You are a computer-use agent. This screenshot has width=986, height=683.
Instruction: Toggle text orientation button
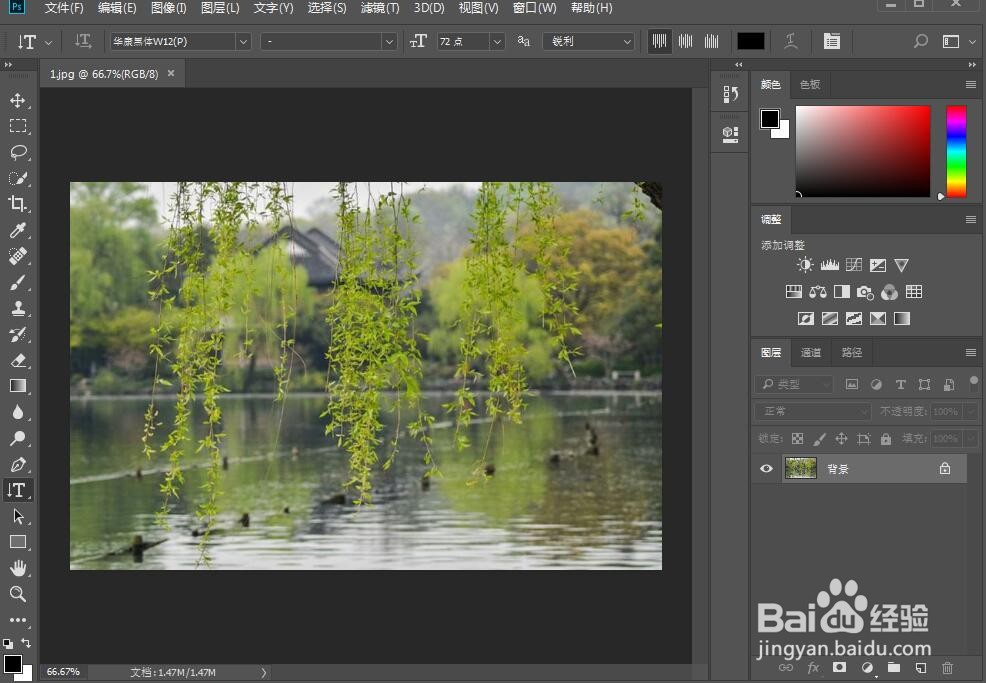pos(83,42)
